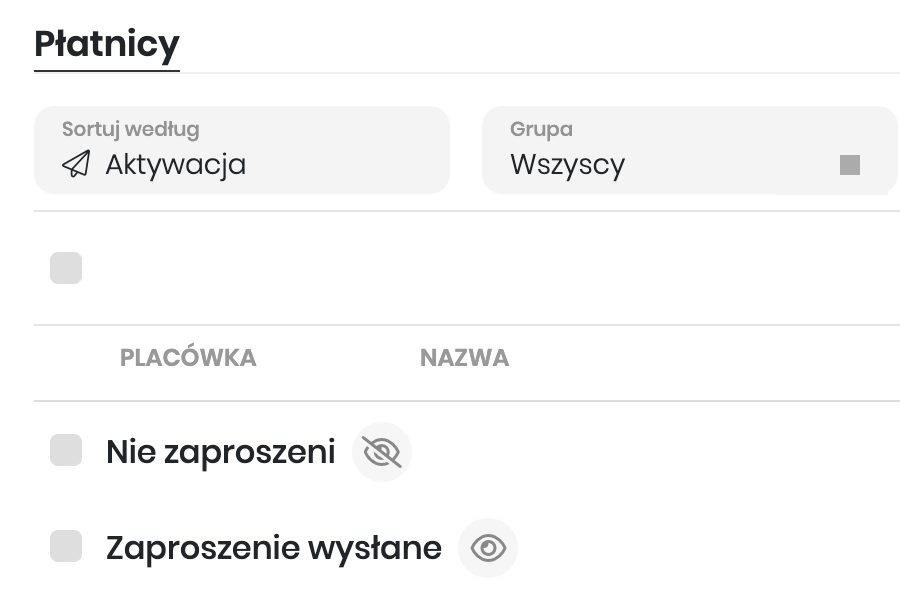
Task: Open the Grupa filter dropdown
Action: pos(690,150)
